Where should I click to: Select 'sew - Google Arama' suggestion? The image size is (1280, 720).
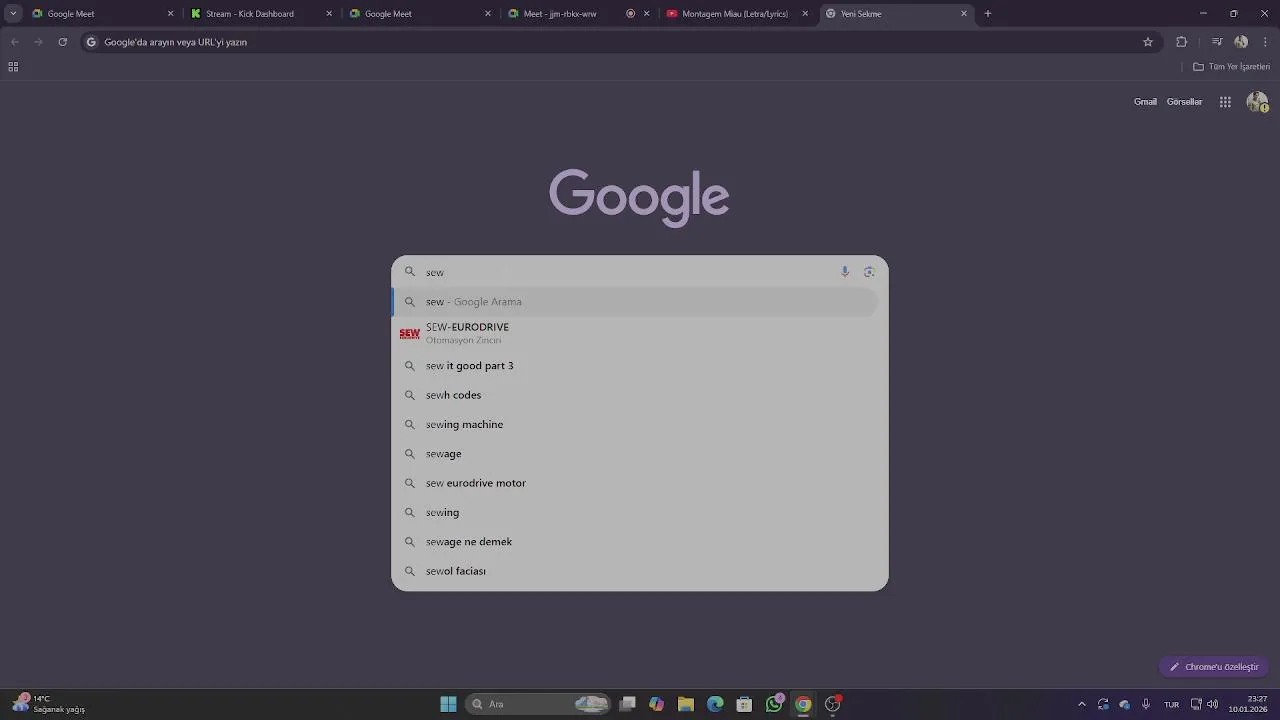pos(636,302)
